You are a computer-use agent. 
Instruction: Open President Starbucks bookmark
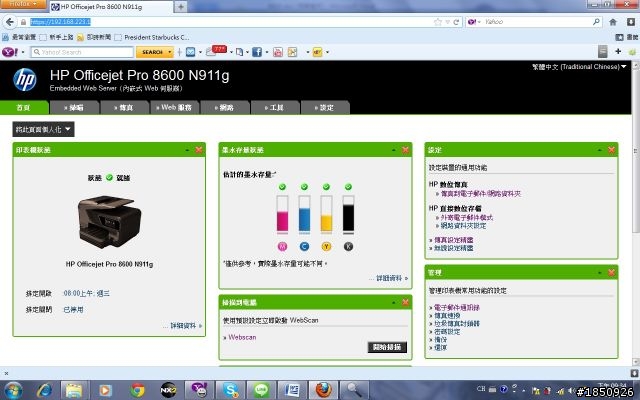tap(152, 37)
